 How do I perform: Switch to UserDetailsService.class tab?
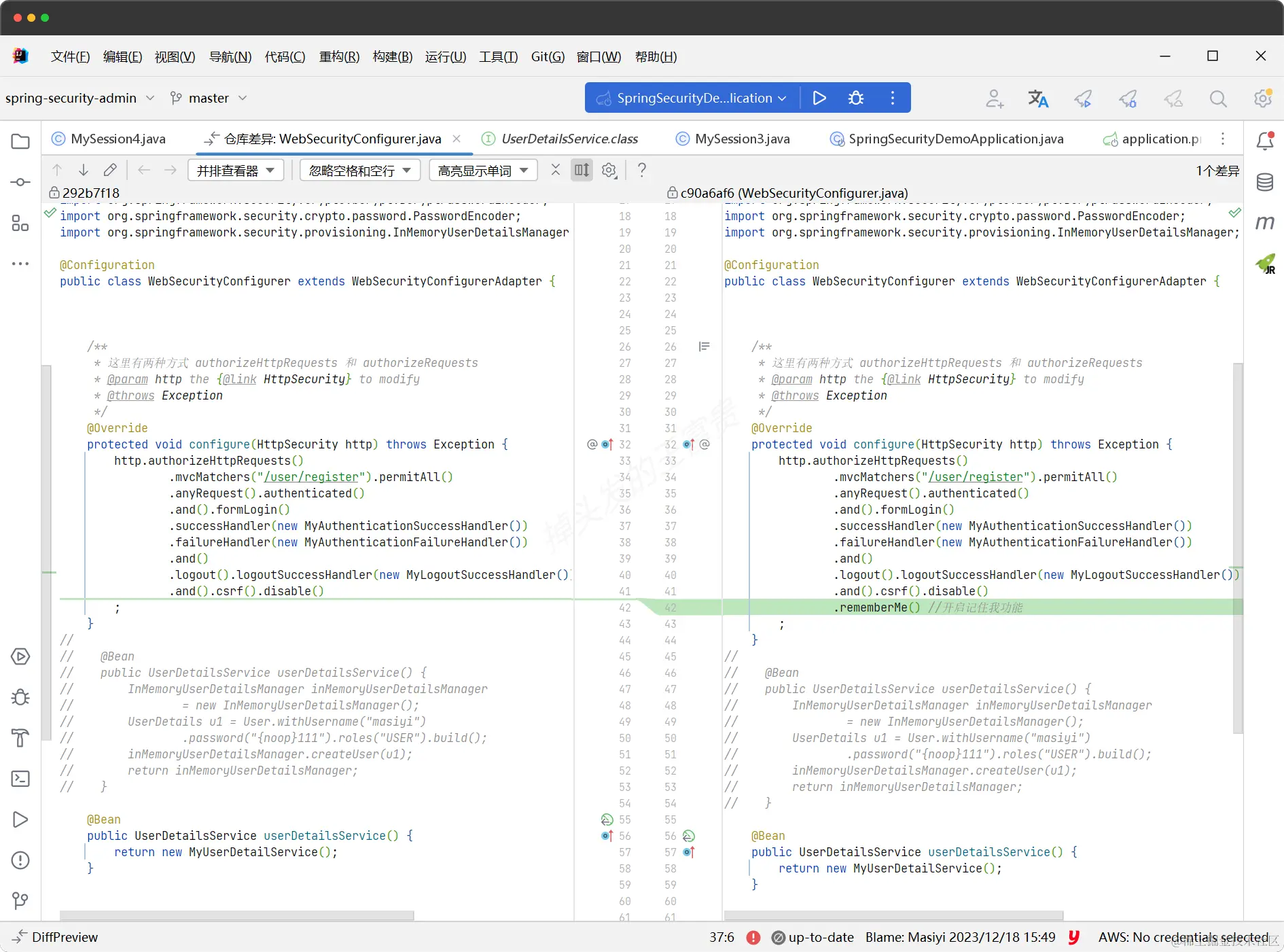(x=560, y=139)
